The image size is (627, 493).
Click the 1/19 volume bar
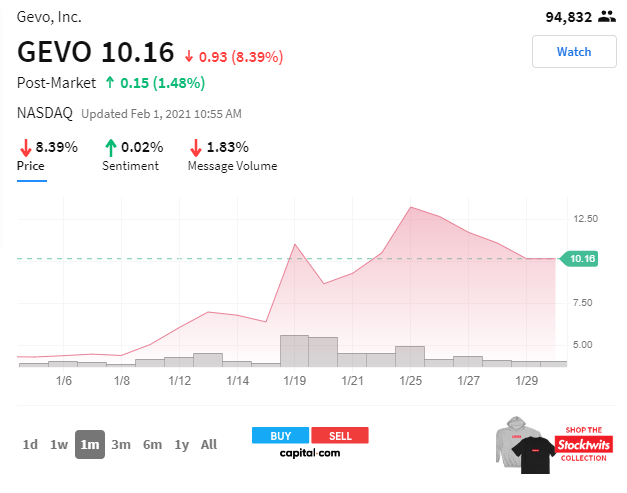(x=294, y=351)
